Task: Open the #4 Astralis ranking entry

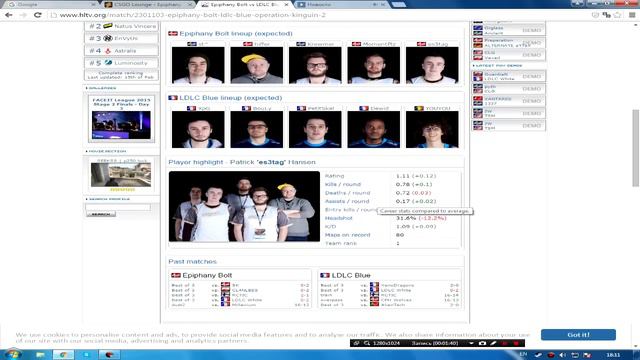Action: [x=122, y=51]
